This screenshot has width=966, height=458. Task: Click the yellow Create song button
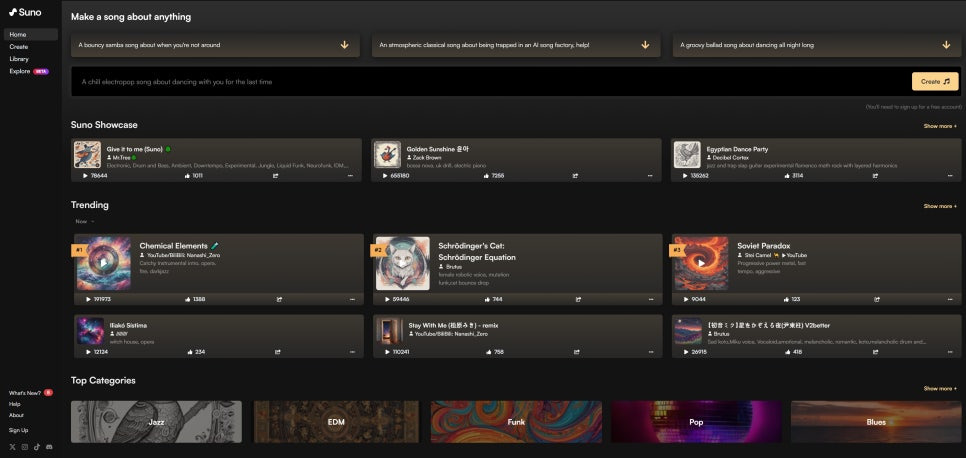(x=935, y=81)
